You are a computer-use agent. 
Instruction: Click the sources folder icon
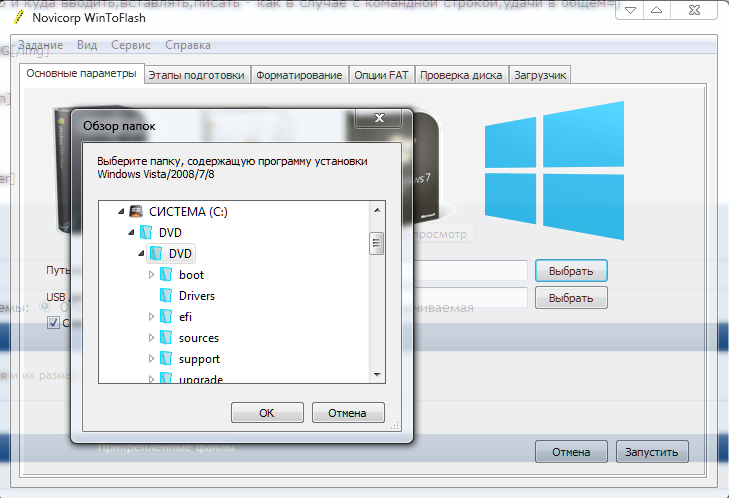[x=166, y=338]
